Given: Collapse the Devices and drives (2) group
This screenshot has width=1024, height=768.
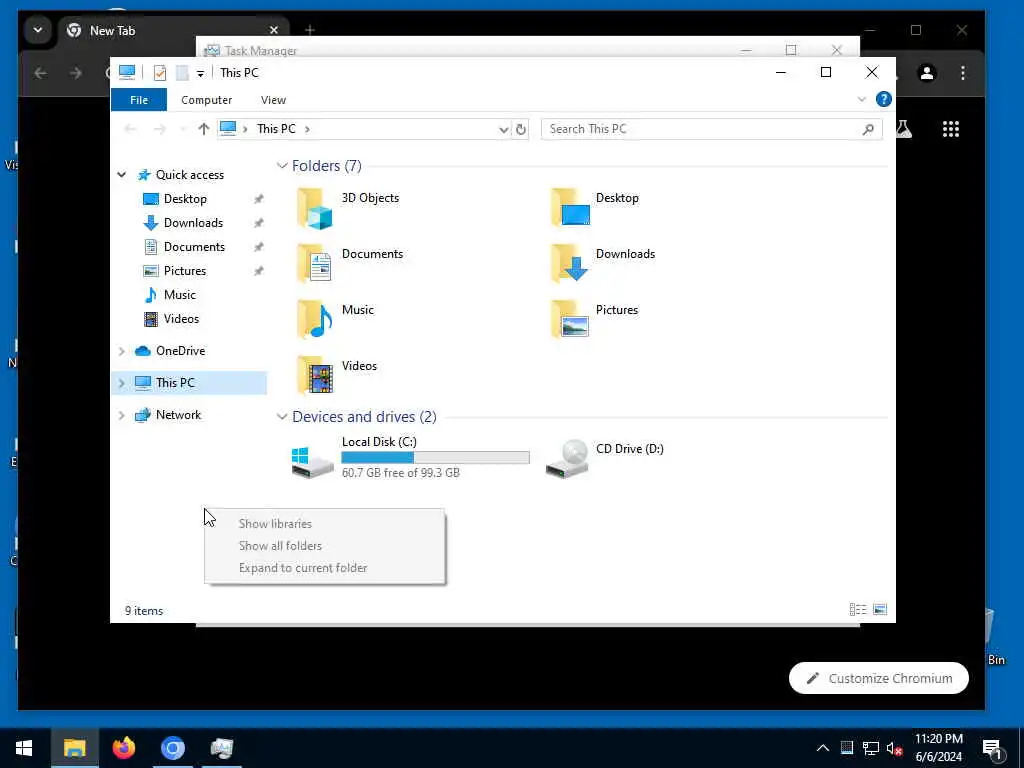Looking at the screenshot, I should (282, 417).
